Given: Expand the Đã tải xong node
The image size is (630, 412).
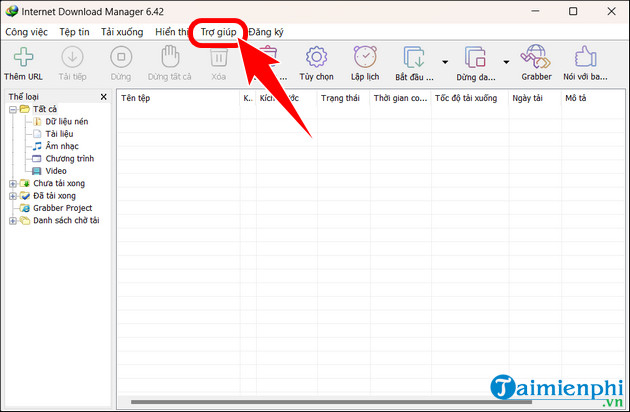Looking at the screenshot, I should coord(13,196).
